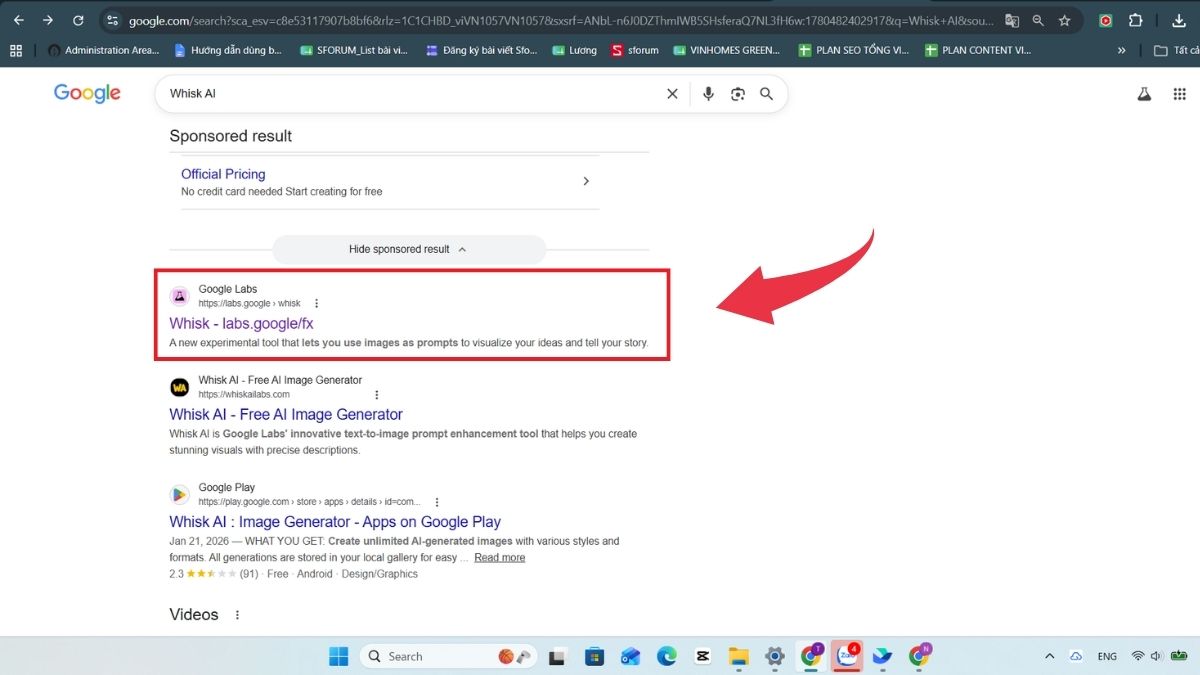Clear the search box with X
1200x675 pixels.
pos(672,94)
